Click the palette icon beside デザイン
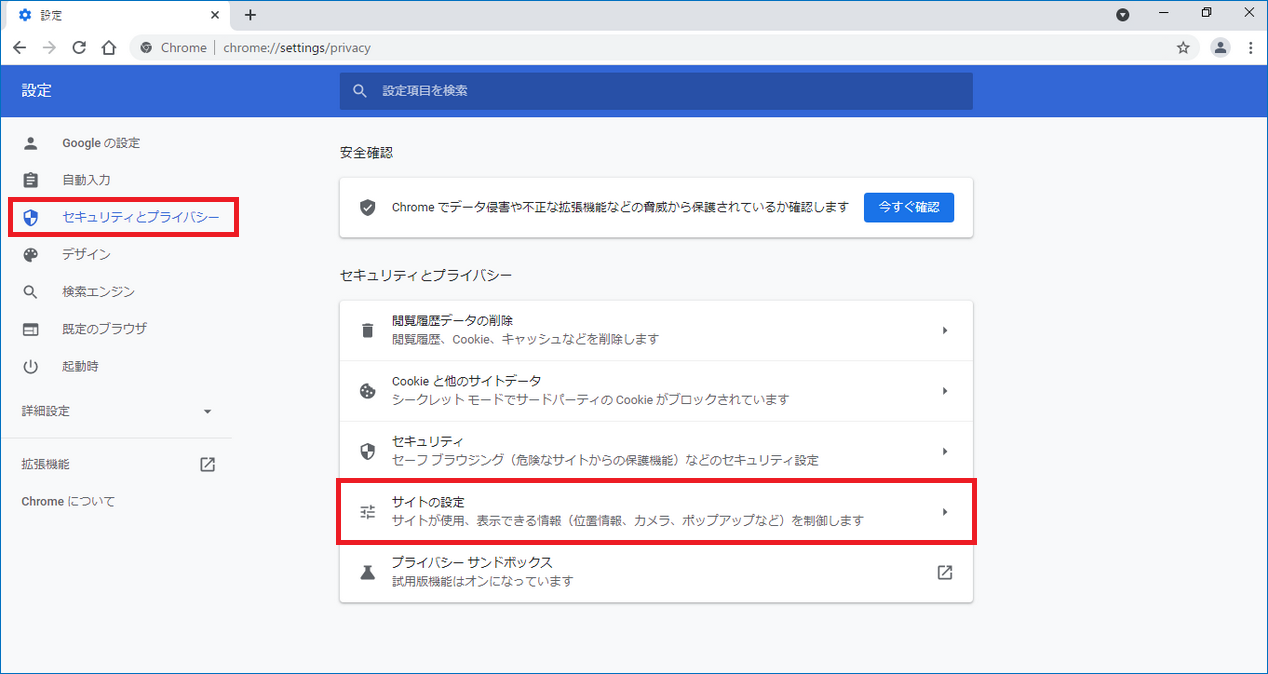Screen dimensions: 1268x674 [x=30, y=255]
